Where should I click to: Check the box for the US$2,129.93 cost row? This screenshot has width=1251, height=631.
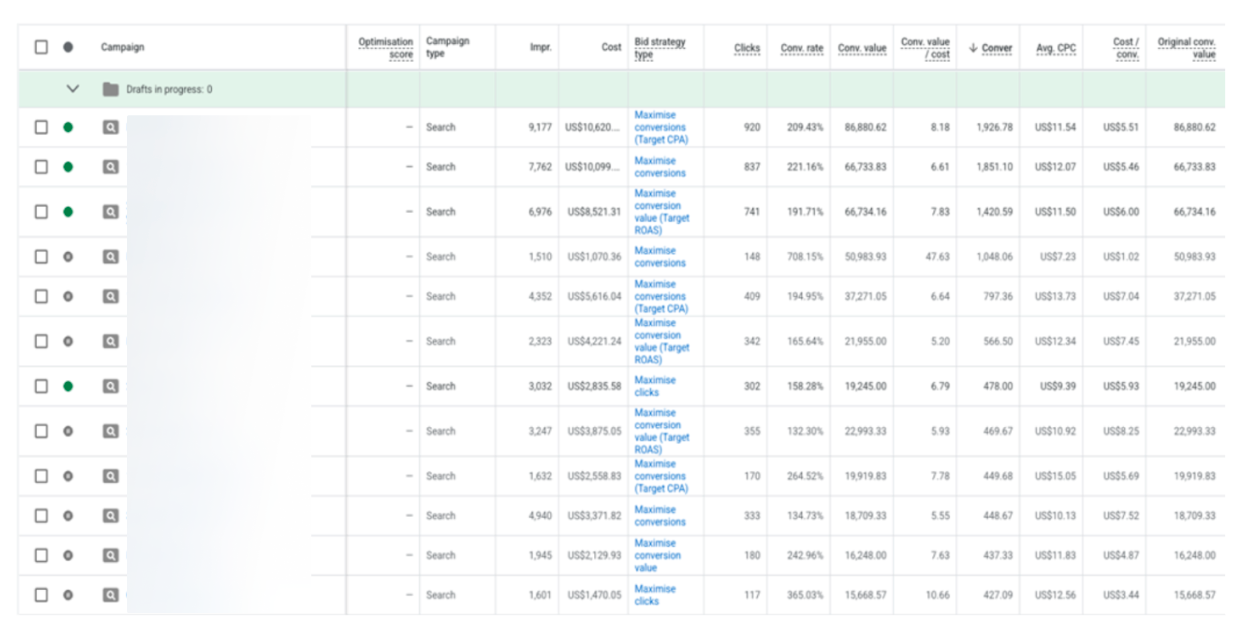click(x=41, y=555)
